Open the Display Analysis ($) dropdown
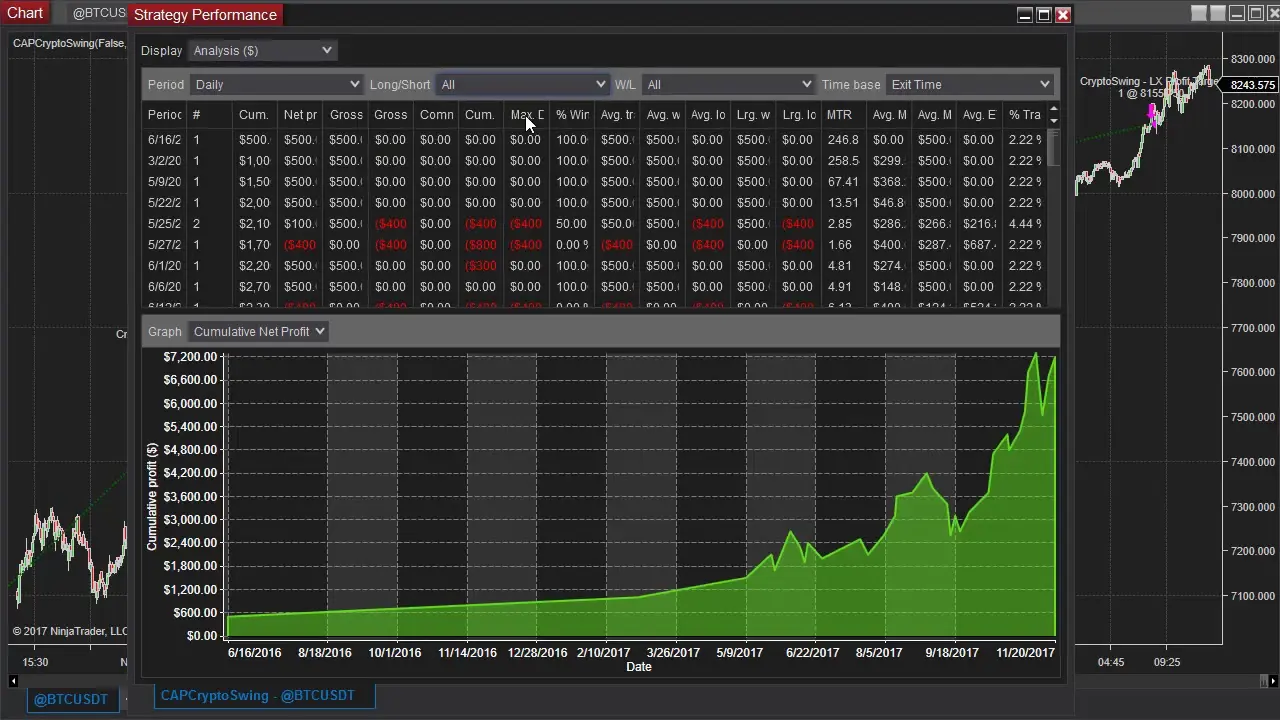The image size is (1280, 720). pyautogui.click(x=262, y=50)
